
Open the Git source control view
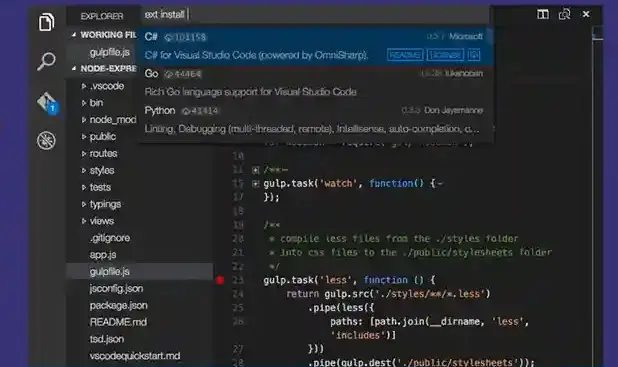(47, 103)
